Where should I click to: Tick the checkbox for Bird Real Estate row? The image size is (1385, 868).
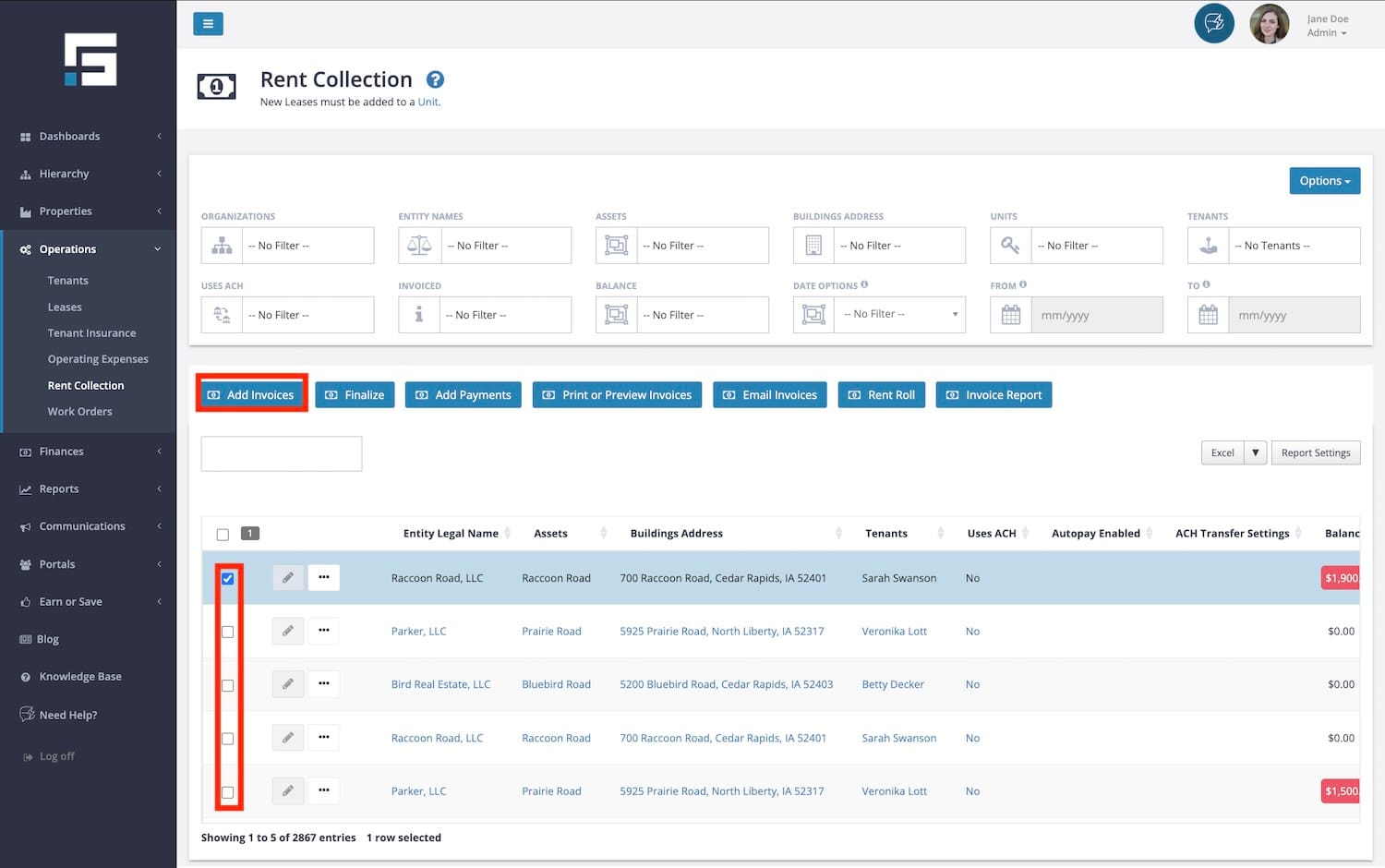tap(228, 685)
